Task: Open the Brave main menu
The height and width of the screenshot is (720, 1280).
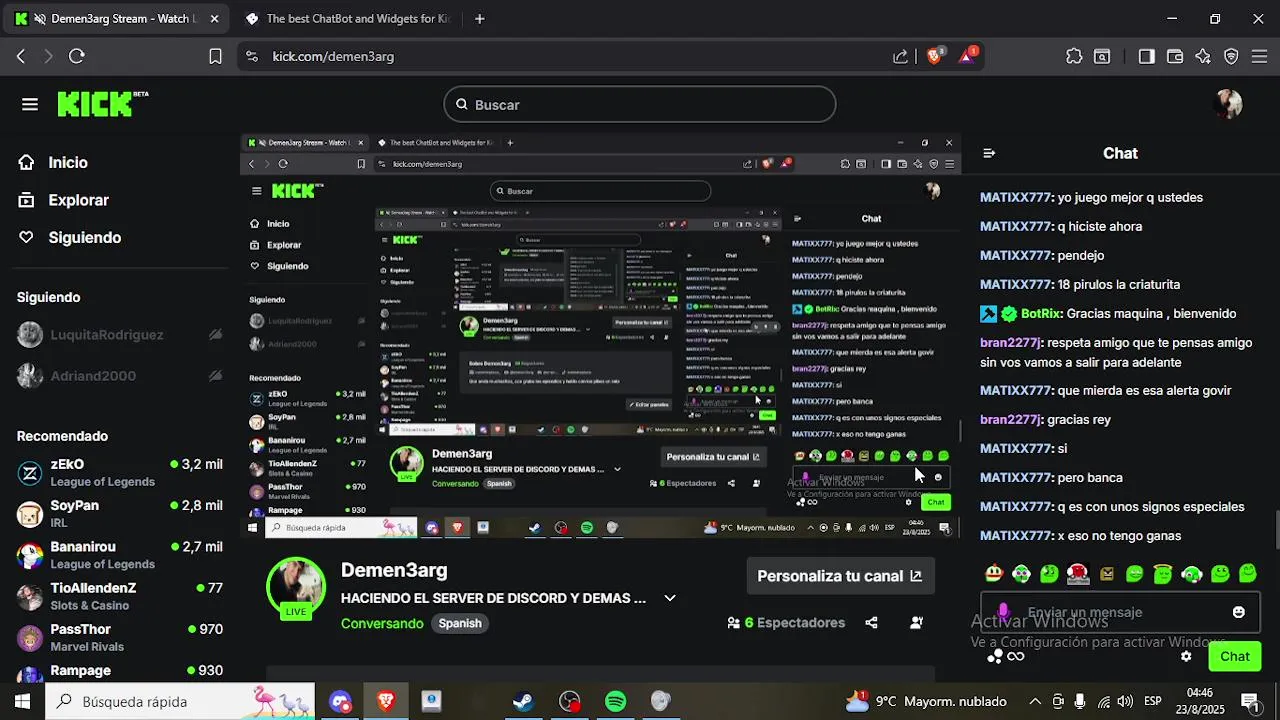Action: [x=1260, y=56]
